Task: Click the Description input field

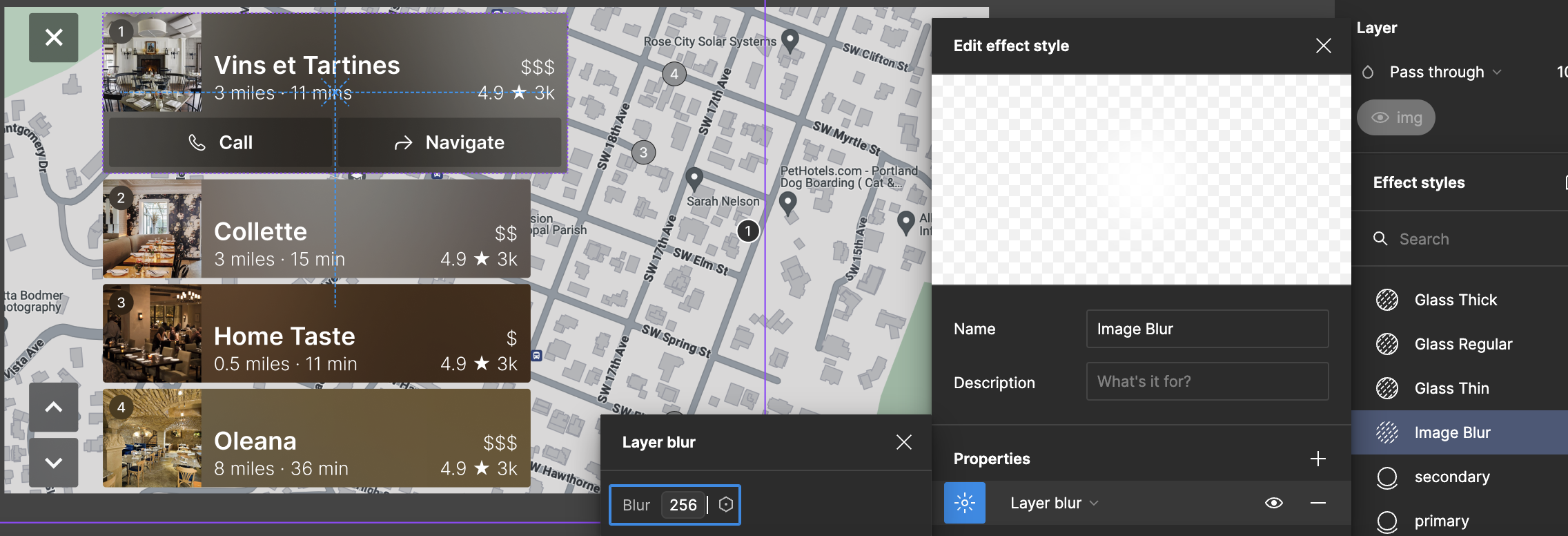Action: click(1207, 381)
